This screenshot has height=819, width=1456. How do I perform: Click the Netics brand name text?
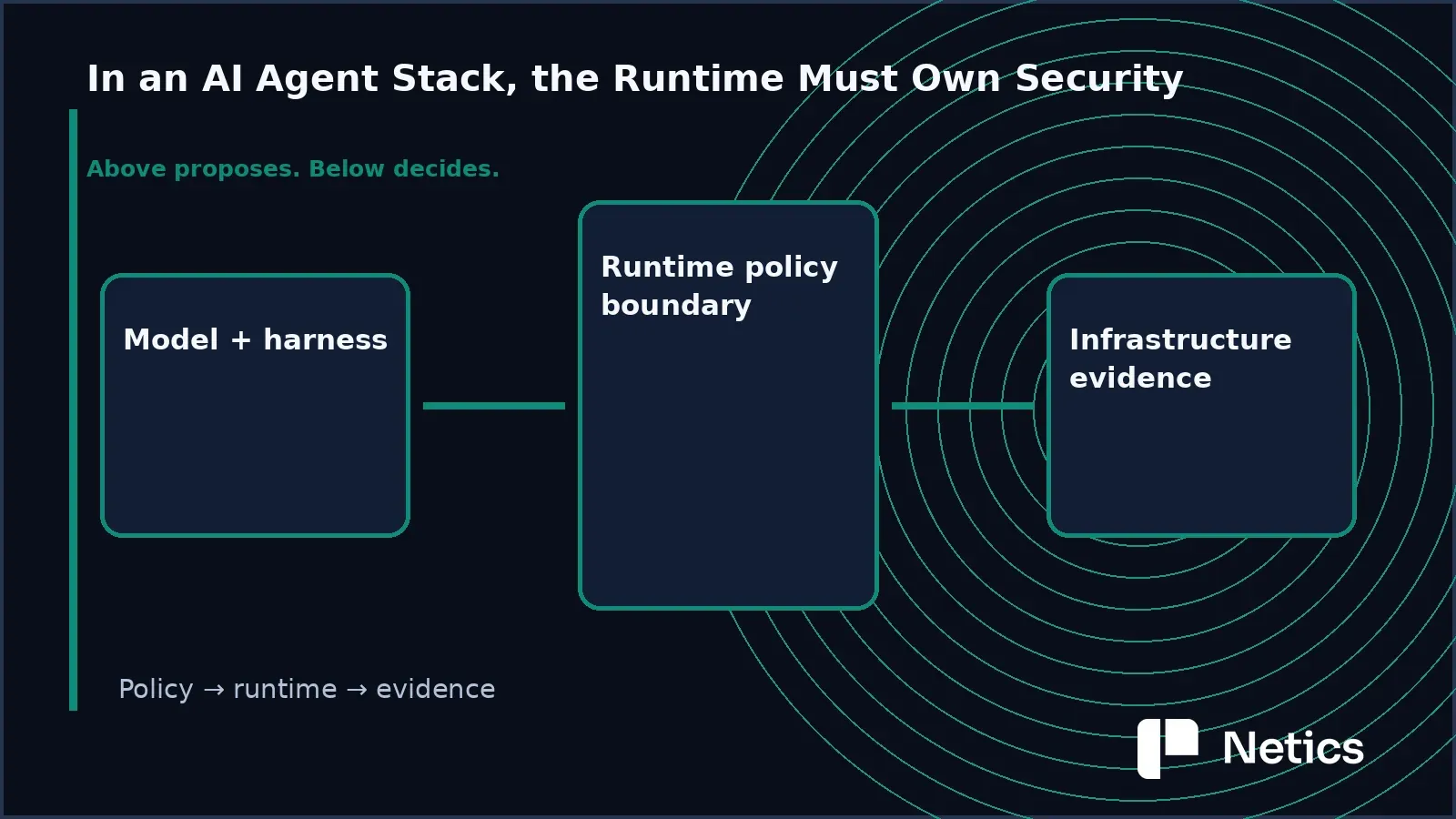(1293, 748)
